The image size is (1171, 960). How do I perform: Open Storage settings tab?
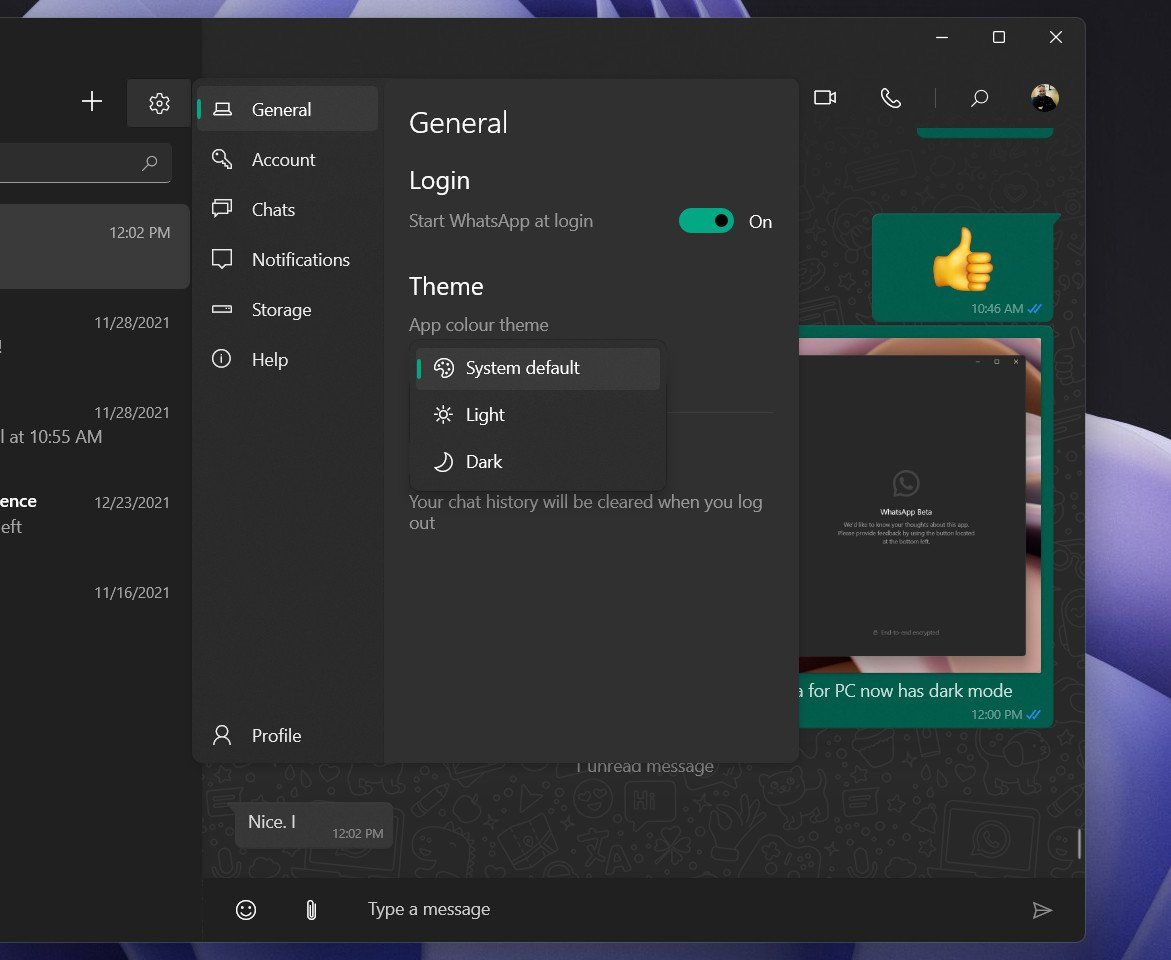click(x=288, y=309)
